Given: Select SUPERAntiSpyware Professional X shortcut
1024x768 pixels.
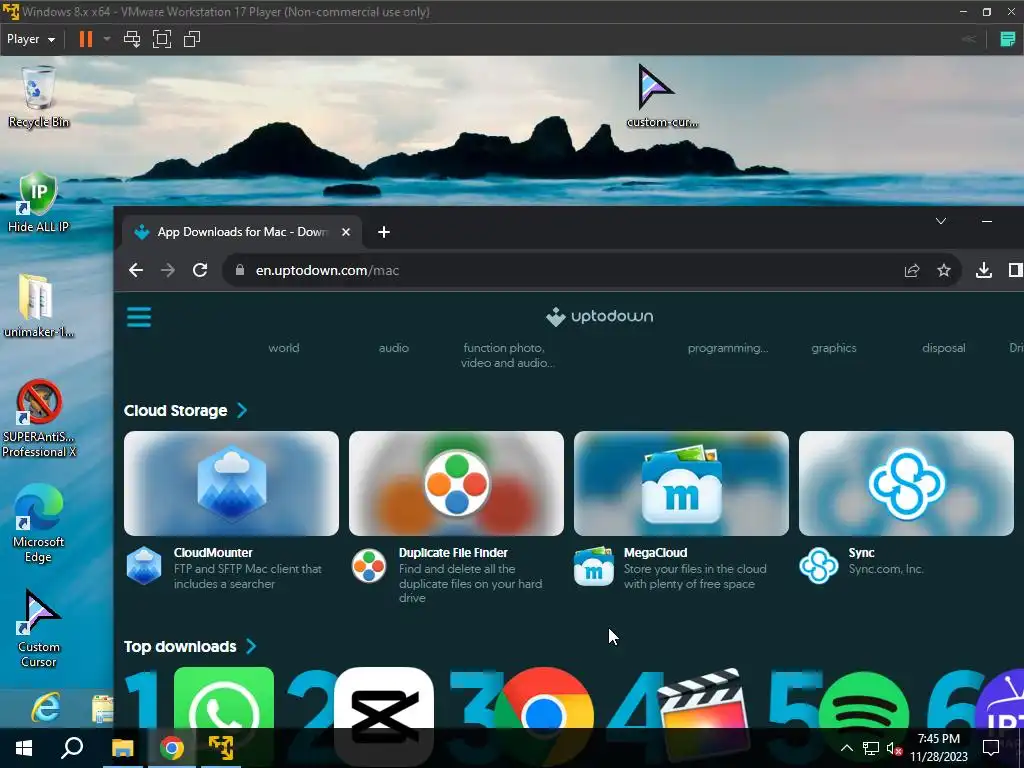Looking at the screenshot, I should pos(39,418).
